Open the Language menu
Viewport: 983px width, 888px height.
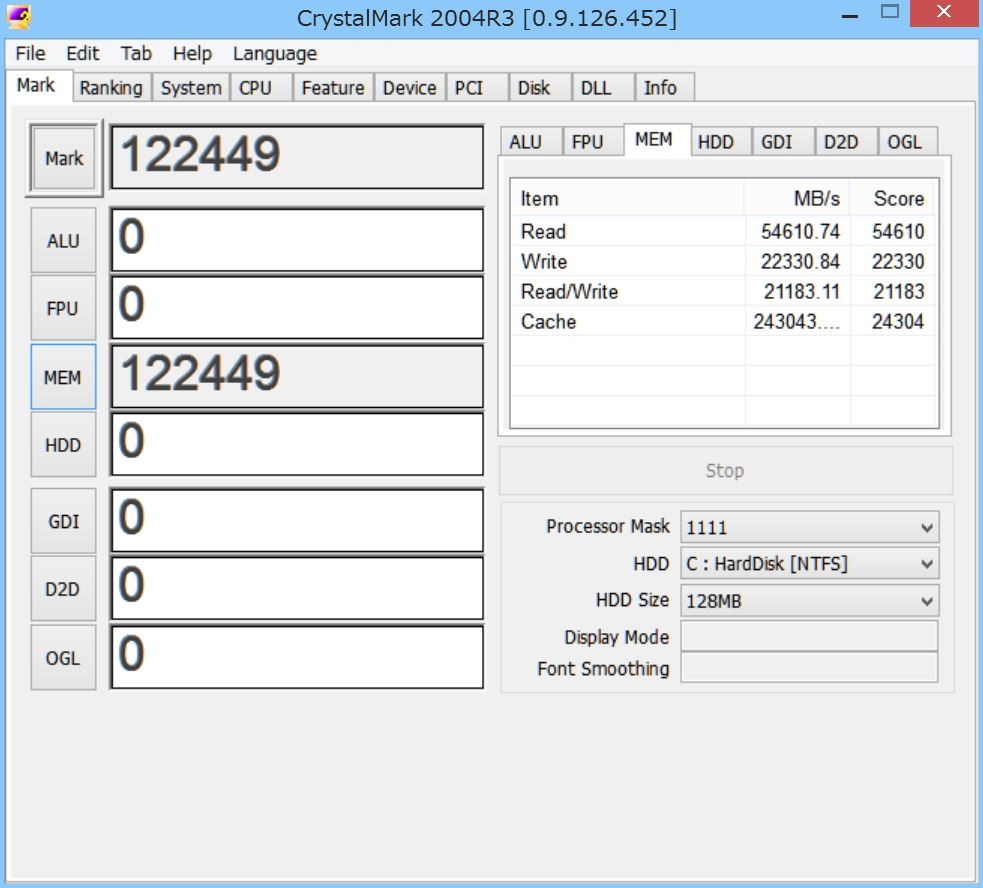click(274, 54)
